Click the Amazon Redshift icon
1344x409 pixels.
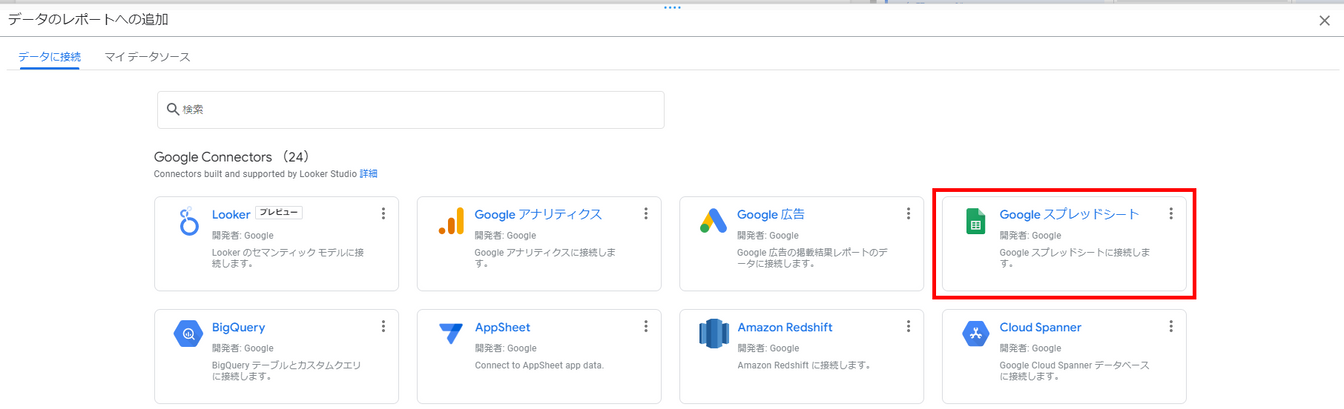point(713,335)
